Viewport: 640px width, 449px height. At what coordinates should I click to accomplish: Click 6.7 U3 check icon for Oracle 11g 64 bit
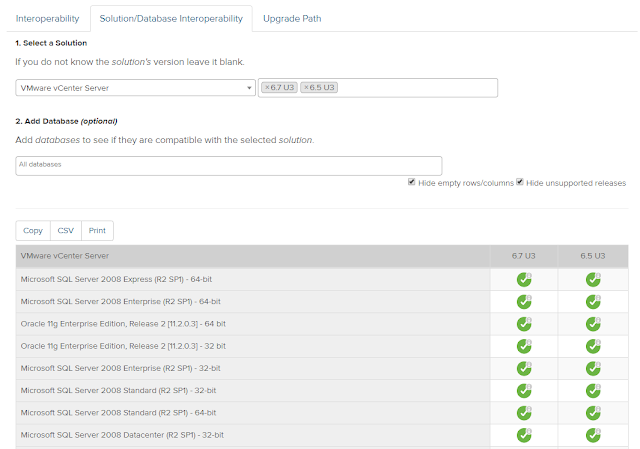524,324
